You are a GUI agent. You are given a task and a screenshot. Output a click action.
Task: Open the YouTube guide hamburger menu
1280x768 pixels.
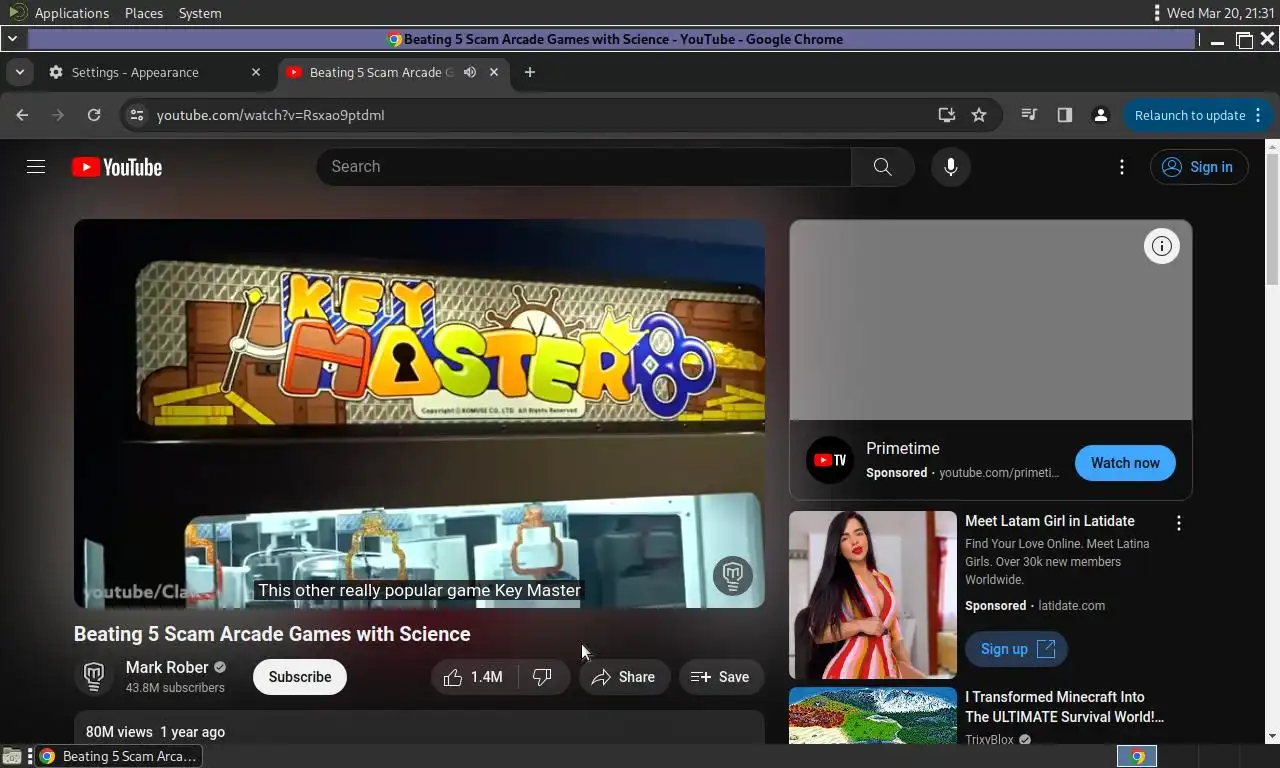click(x=36, y=167)
